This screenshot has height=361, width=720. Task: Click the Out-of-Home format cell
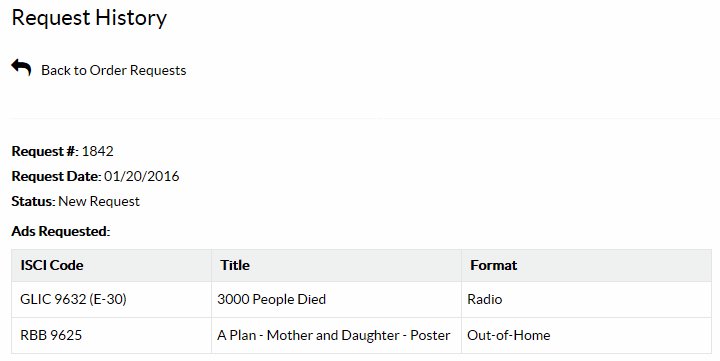[x=586, y=335]
